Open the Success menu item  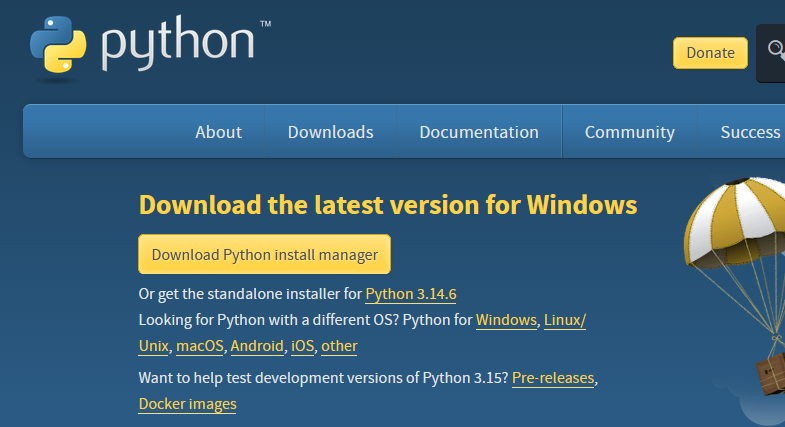750,132
